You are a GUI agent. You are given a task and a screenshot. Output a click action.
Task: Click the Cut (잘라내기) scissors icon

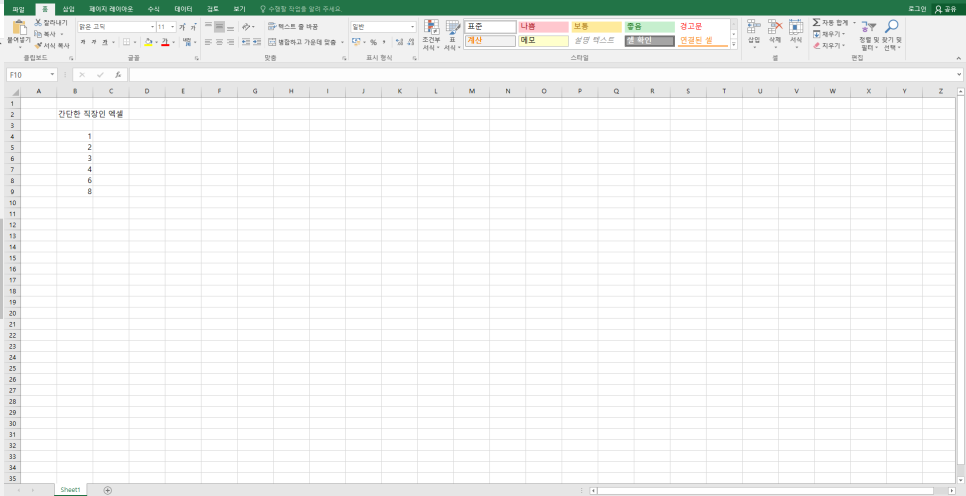coord(38,23)
